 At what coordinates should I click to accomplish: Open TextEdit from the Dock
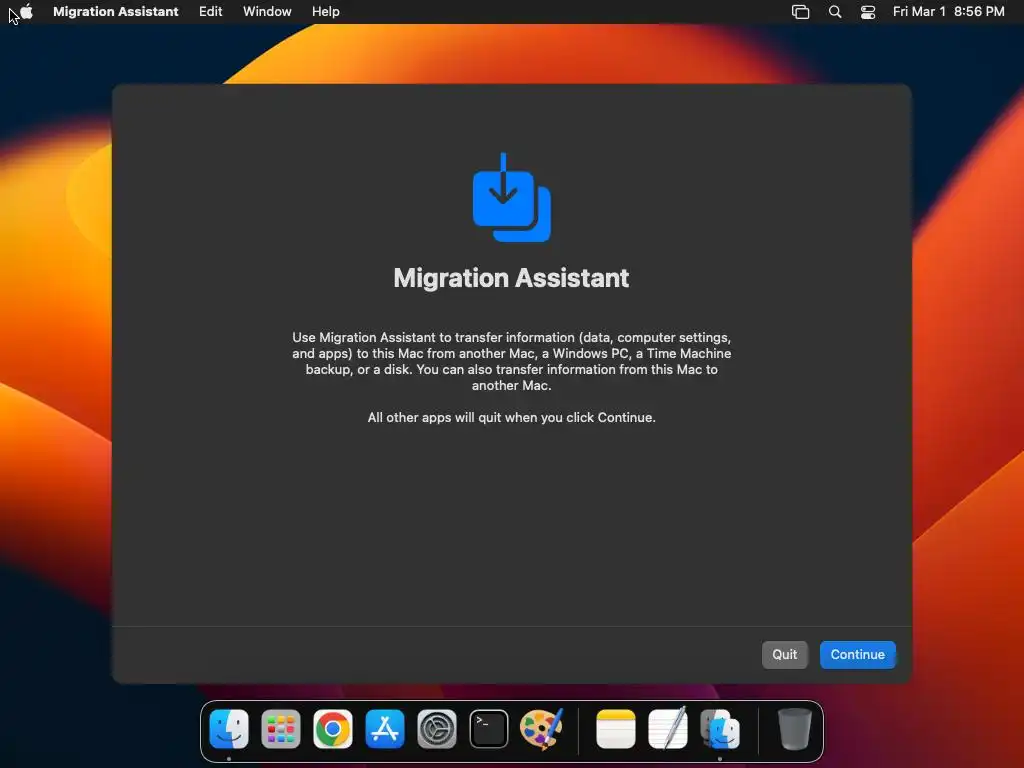667,728
